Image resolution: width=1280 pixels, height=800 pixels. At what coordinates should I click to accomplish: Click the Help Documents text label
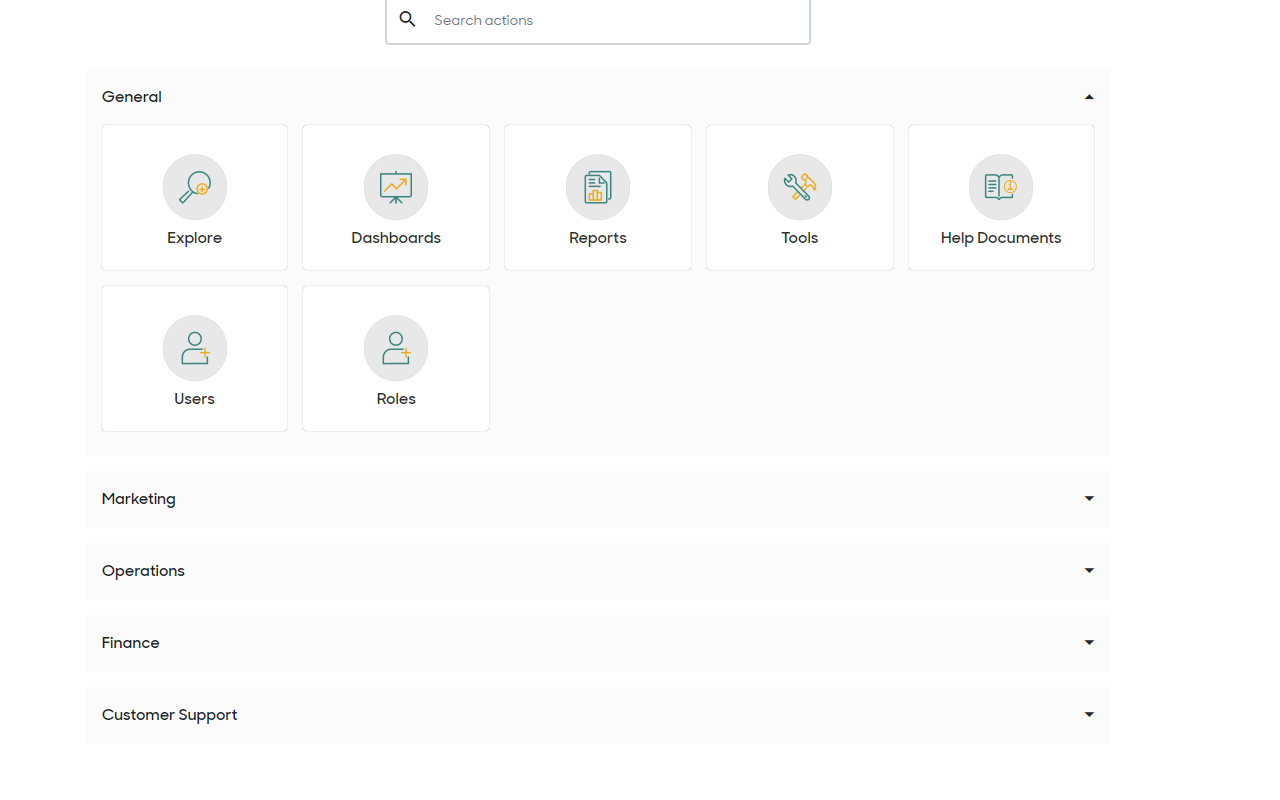[1001, 238]
